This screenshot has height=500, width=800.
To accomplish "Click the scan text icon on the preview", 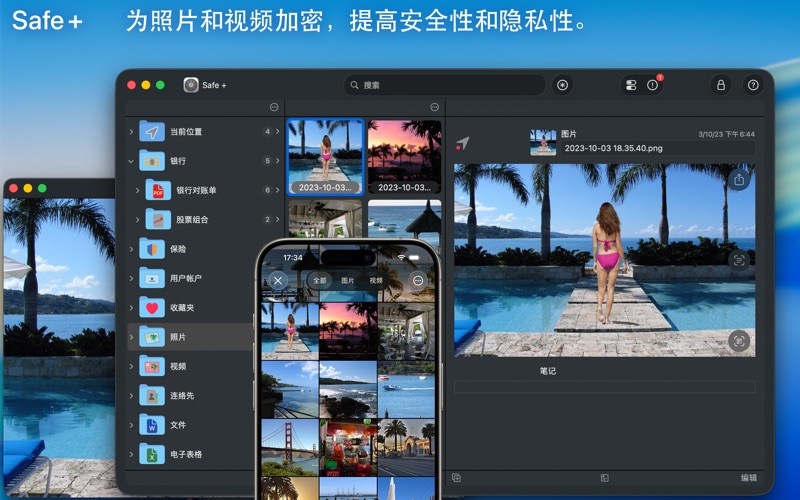I will [739, 260].
